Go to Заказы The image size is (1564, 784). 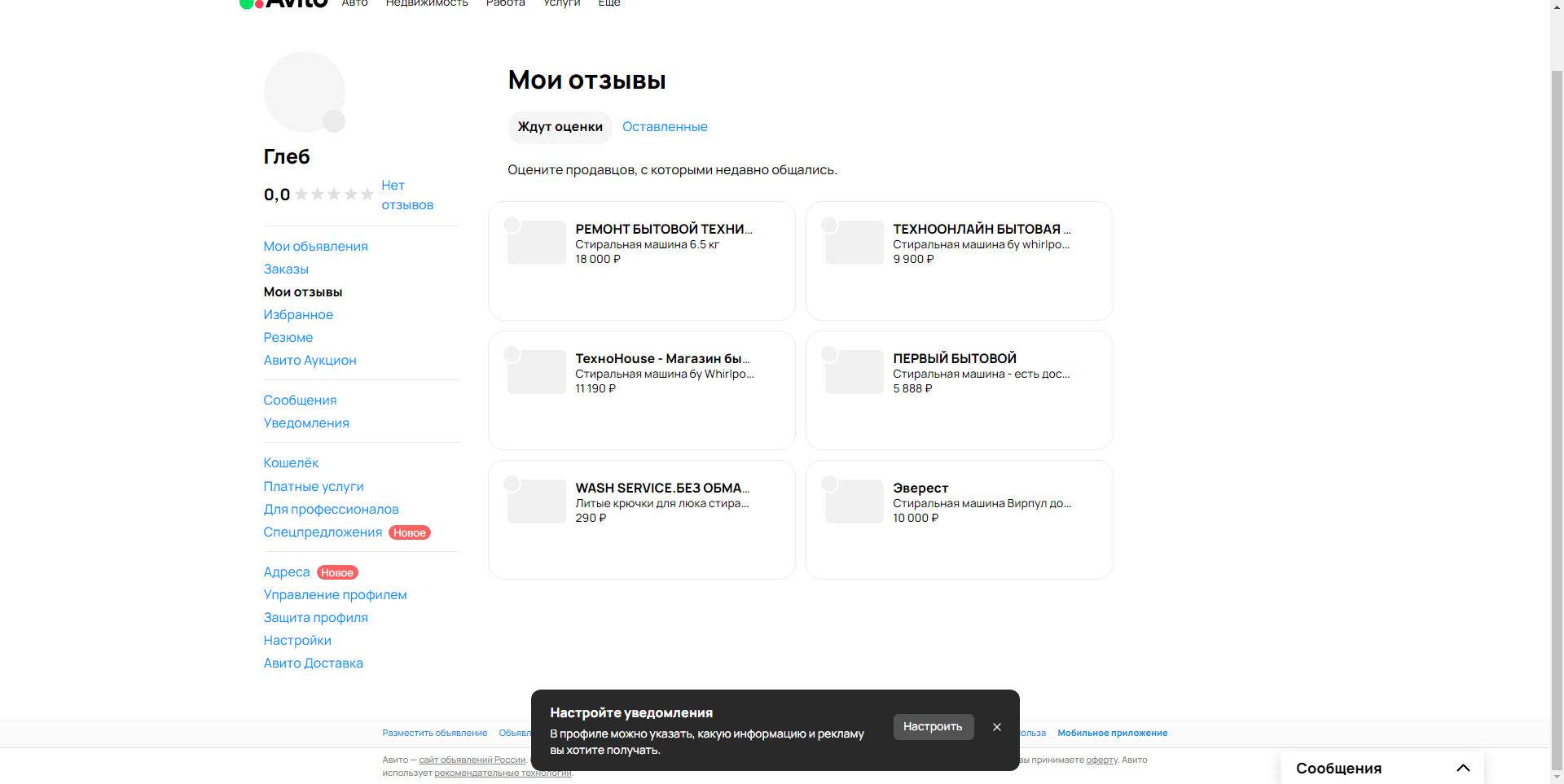pos(286,269)
